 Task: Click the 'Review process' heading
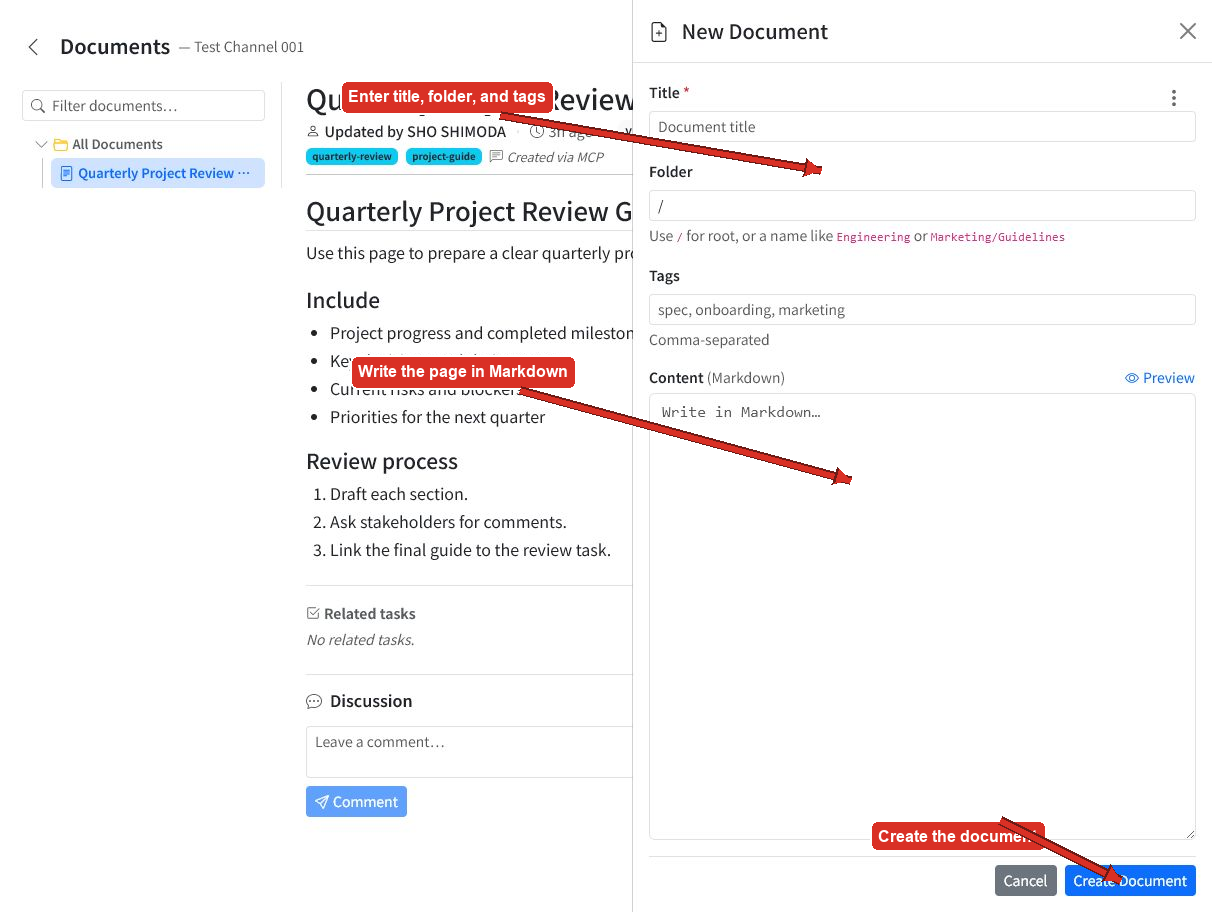pyautogui.click(x=382, y=461)
